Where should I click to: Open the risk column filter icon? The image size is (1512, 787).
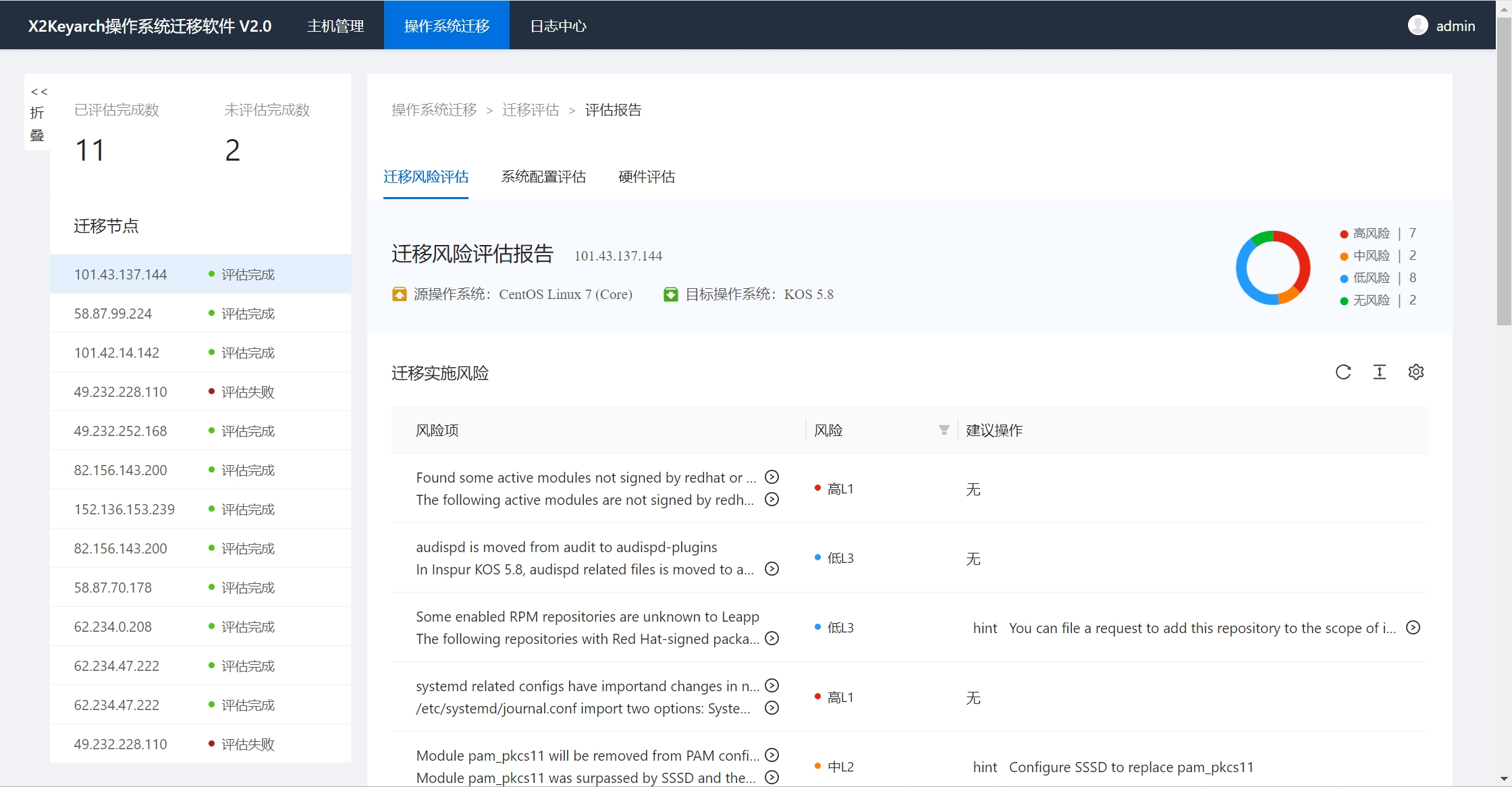coord(944,430)
